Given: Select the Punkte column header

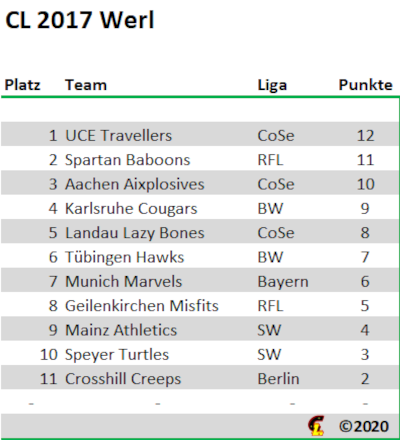Looking at the screenshot, I should pos(366,85).
